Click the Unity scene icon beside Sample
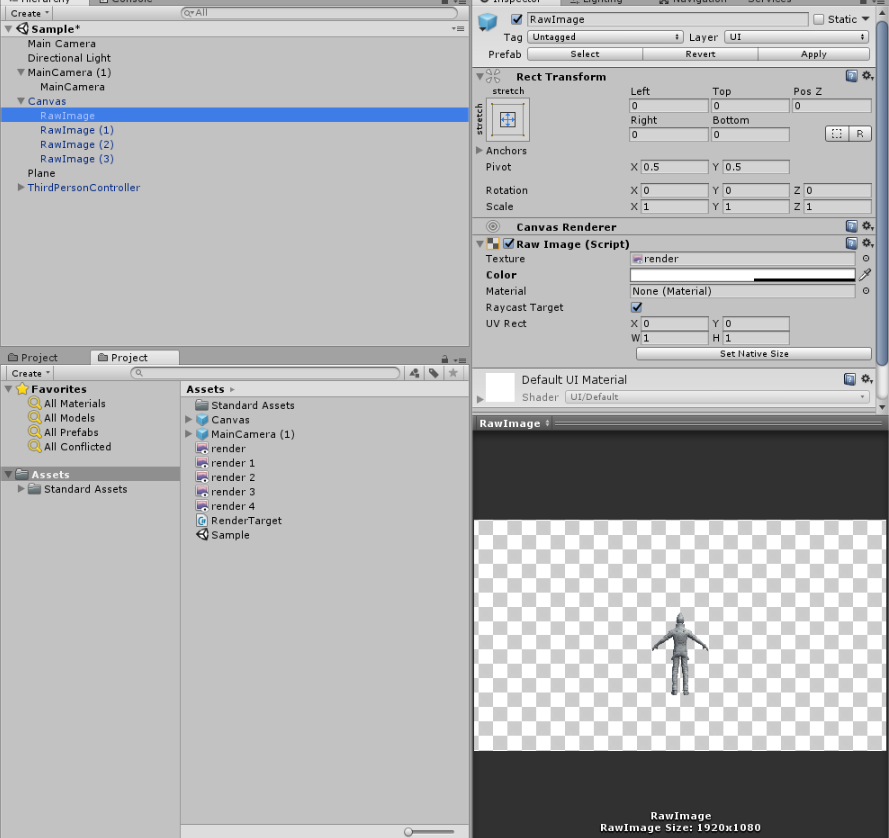The width and height of the screenshot is (889, 838). coord(22,28)
